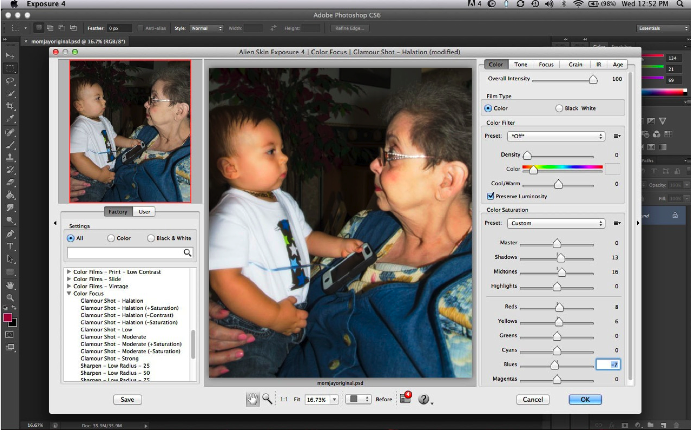Click the volume icon in menu bar
This screenshot has width=691, height=430.
coord(549,4)
